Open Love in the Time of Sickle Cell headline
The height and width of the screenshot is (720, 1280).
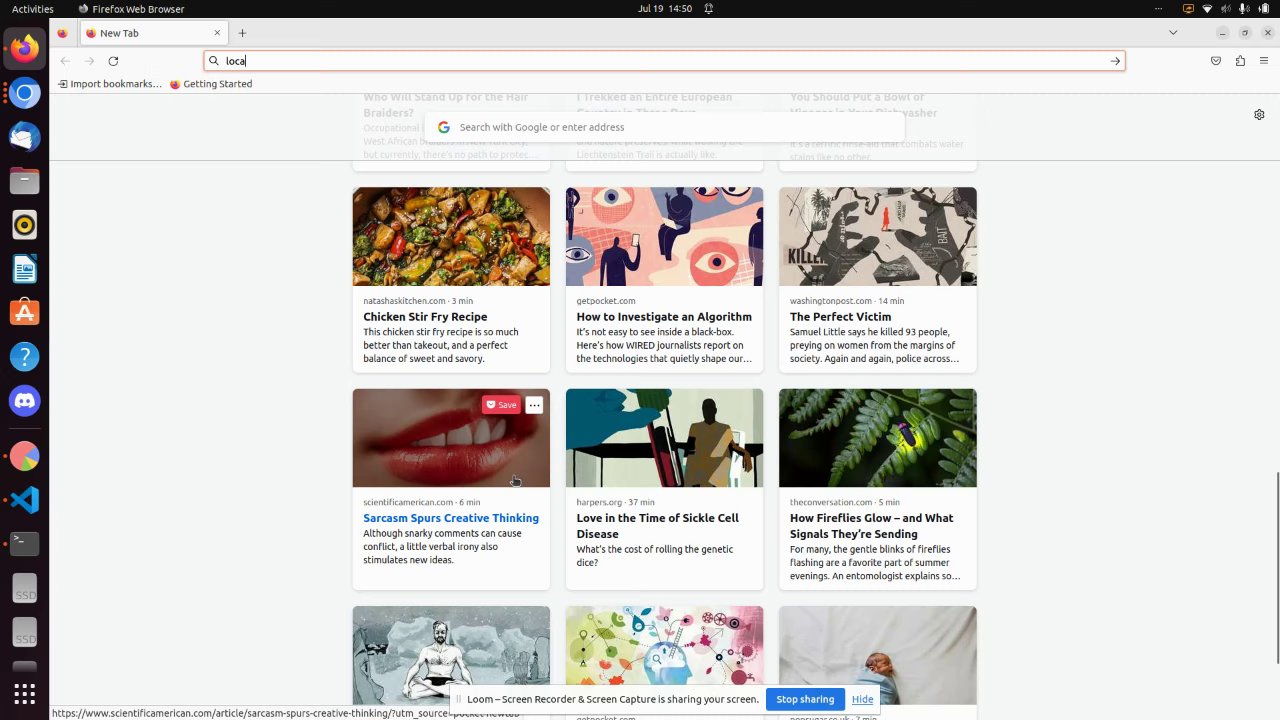(658, 526)
